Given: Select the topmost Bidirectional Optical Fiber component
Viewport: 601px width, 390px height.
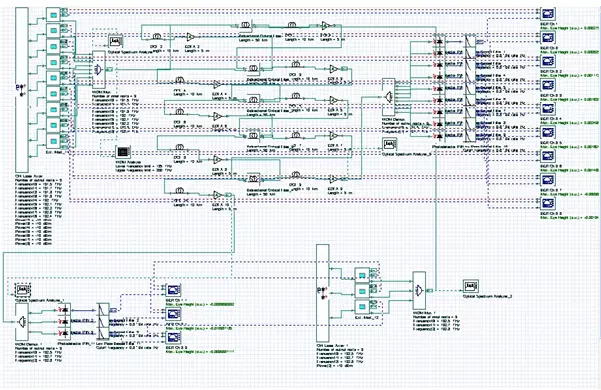Looking at the screenshot, I should click(246, 25).
